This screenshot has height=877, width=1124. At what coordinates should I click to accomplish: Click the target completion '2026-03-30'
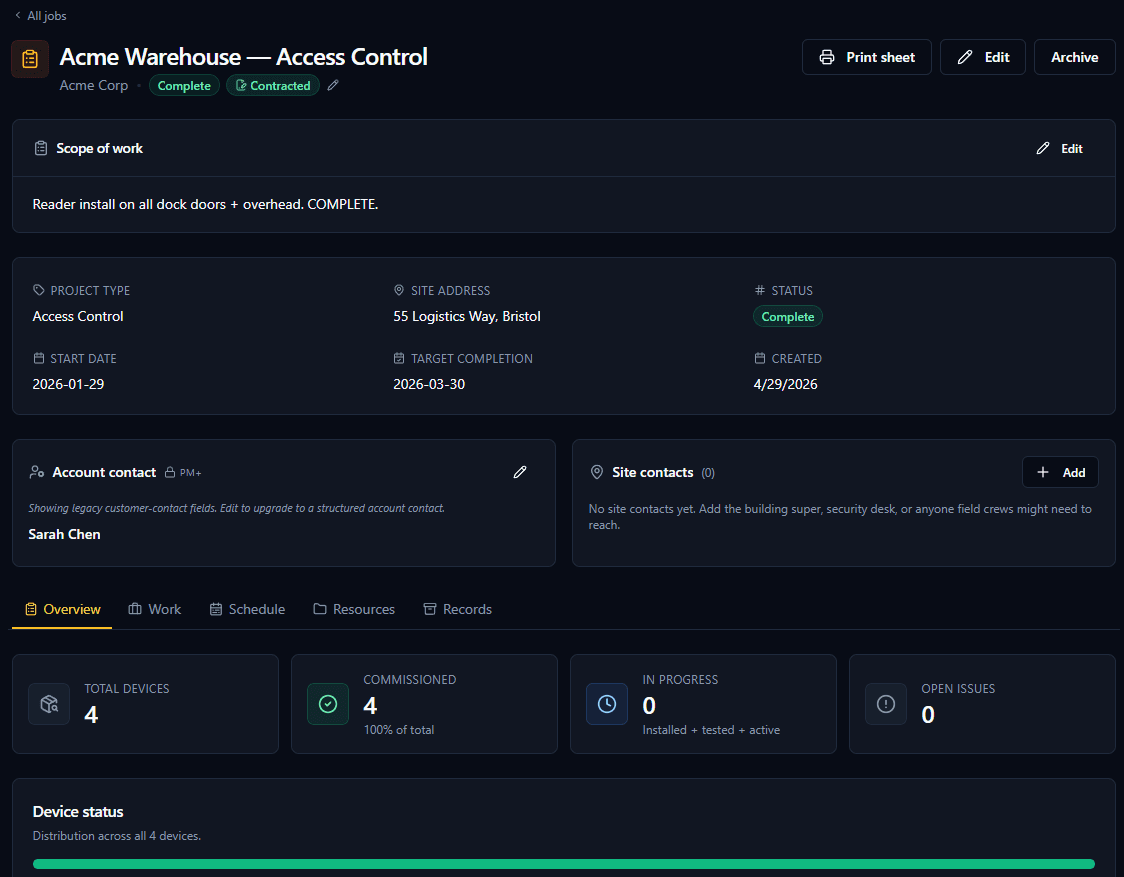[429, 384]
